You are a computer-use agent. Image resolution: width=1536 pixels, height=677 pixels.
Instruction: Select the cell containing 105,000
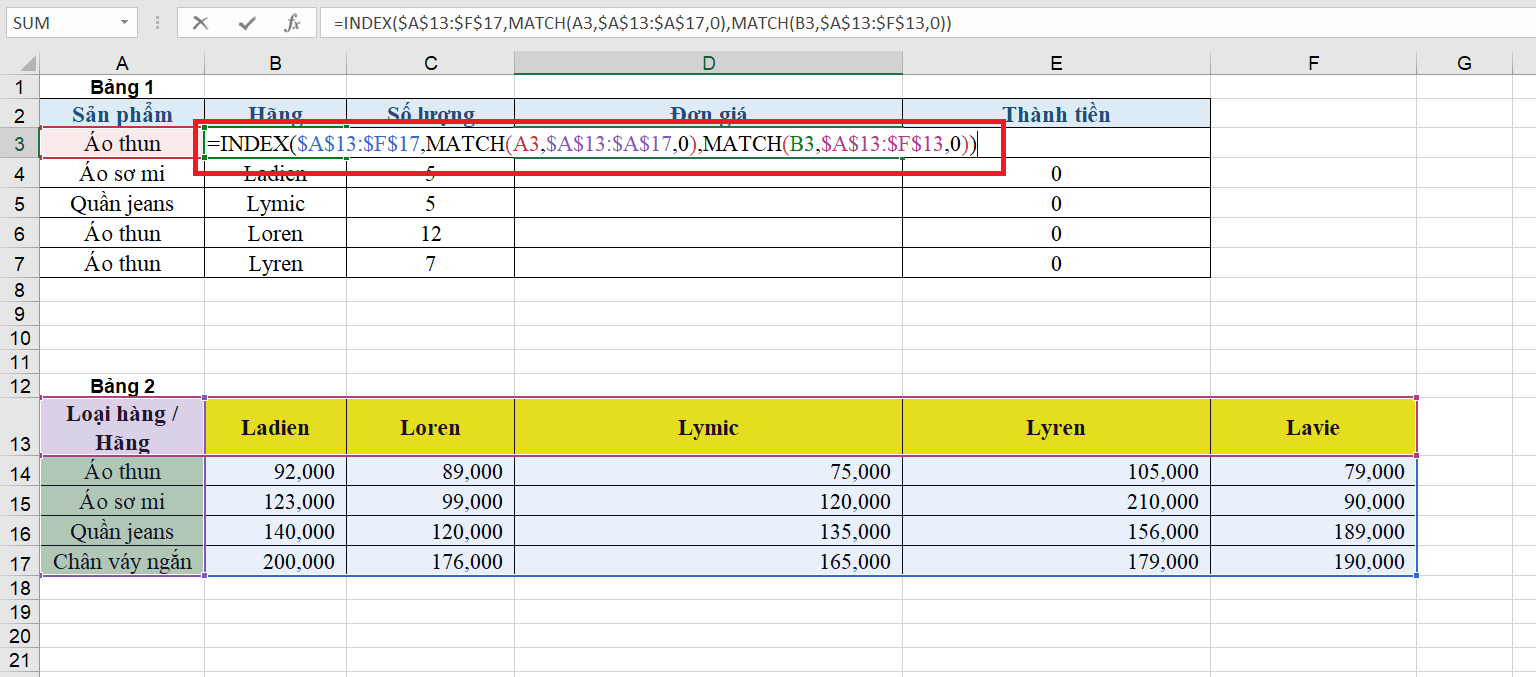click(1055, 472)
